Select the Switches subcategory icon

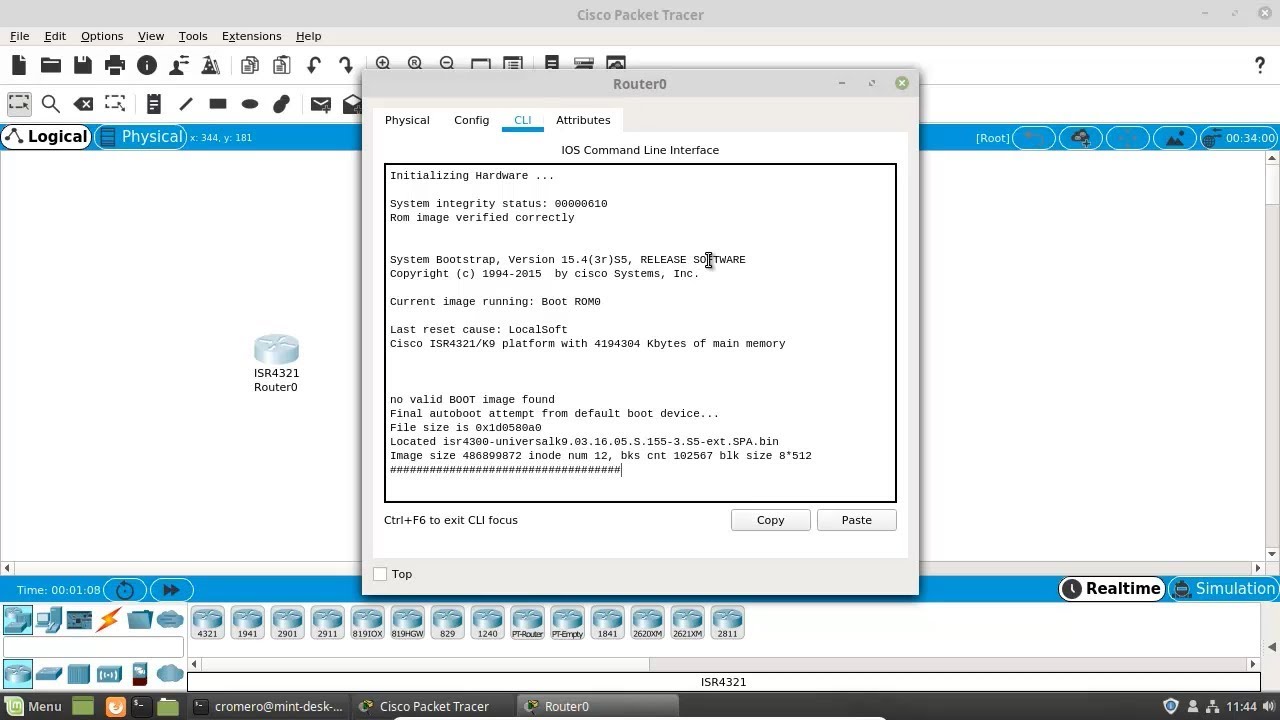pyautogui.click(x=48, y=673)
